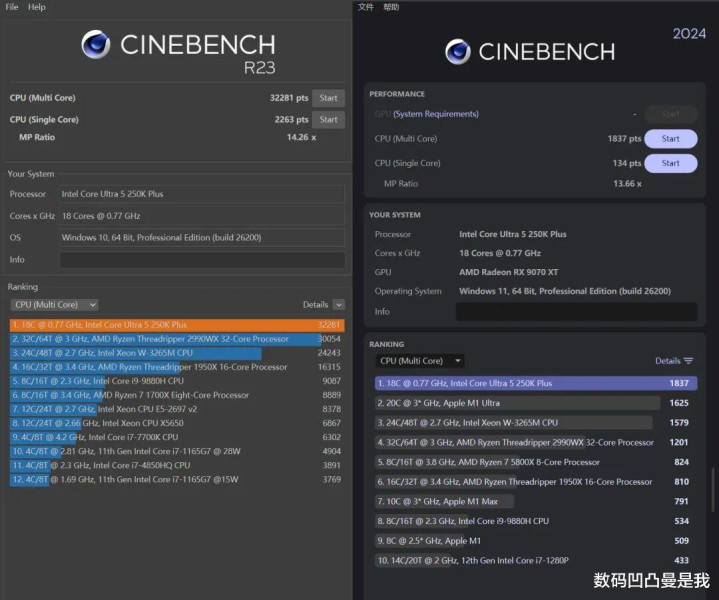The height and width of the screenshot is (600, 719).
Task: Open the GPU System Requirements link
Action: point(435,114)
